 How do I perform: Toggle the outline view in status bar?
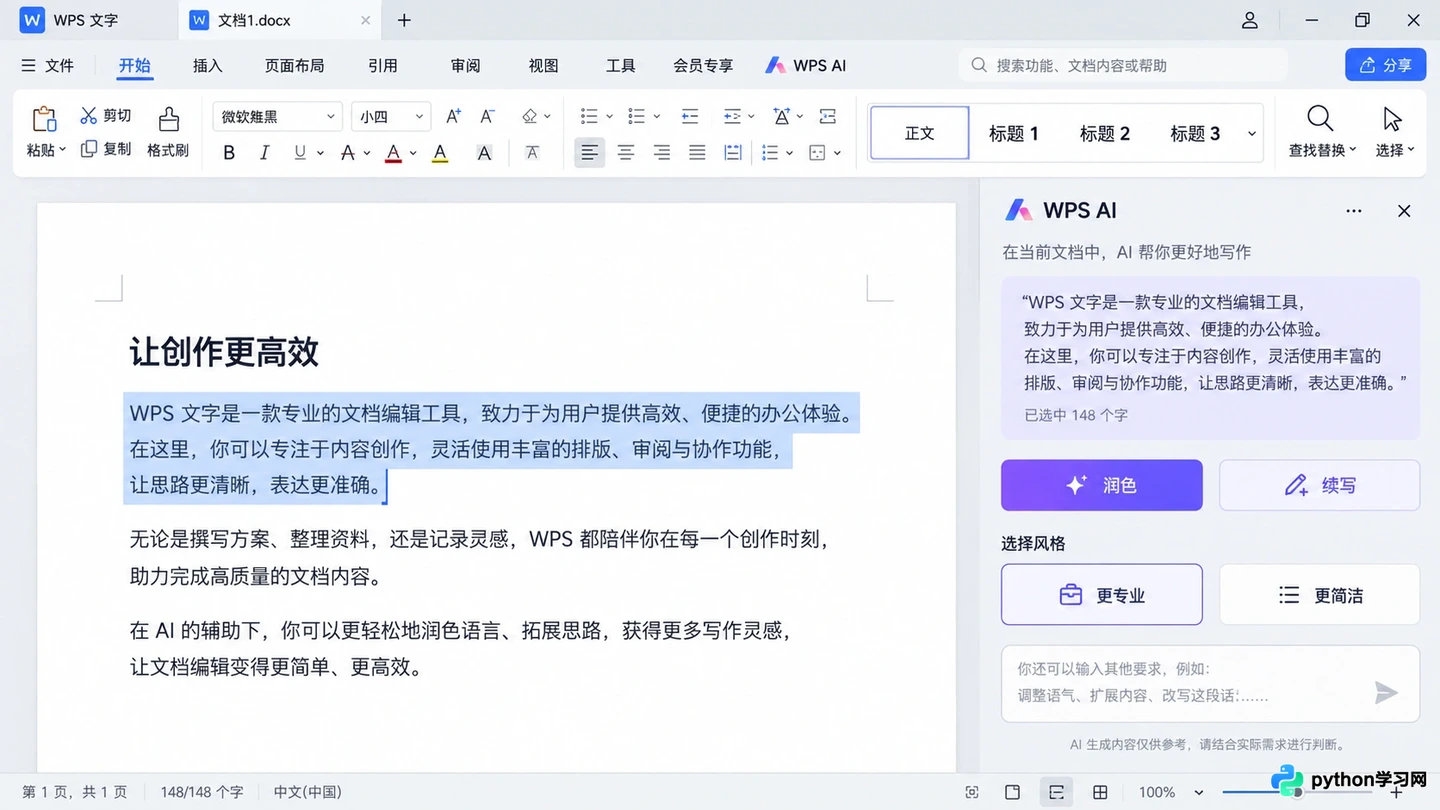(x=1056, y=792)
